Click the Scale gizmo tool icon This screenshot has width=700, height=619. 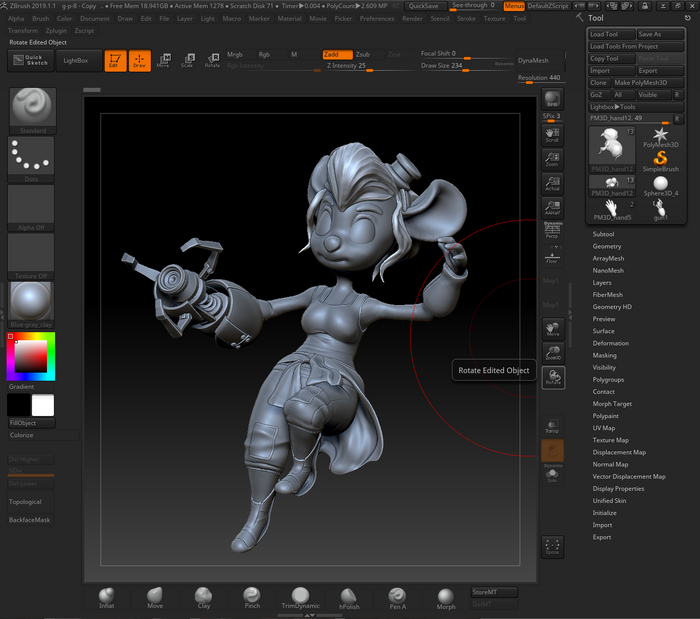pos(187,61)
